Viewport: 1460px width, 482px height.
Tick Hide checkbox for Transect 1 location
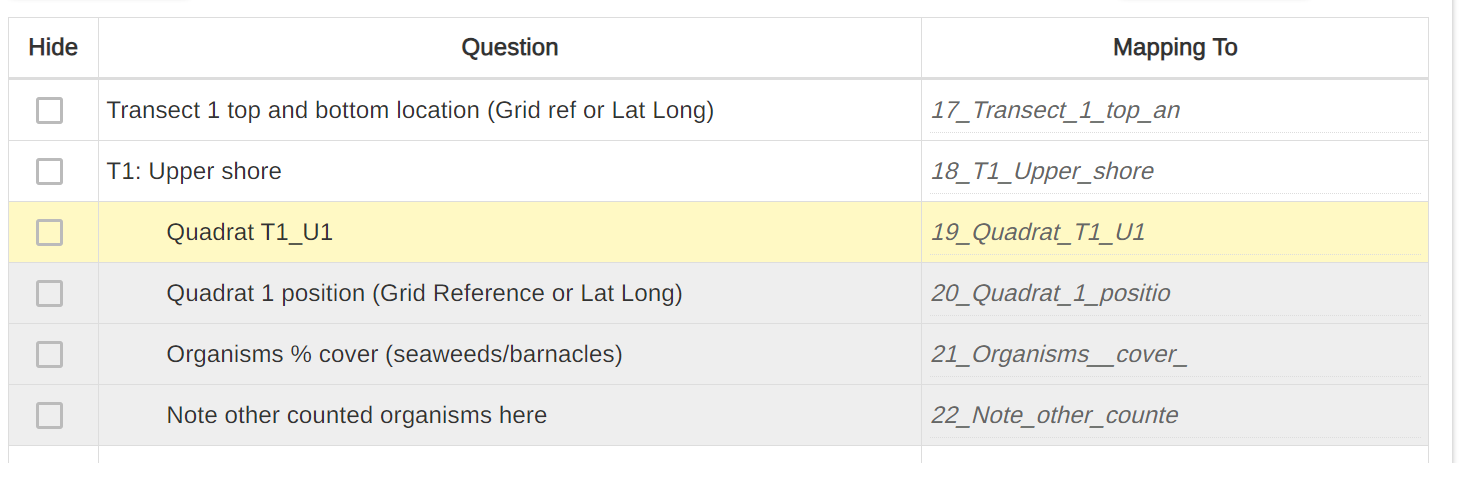tap(49, 111)
